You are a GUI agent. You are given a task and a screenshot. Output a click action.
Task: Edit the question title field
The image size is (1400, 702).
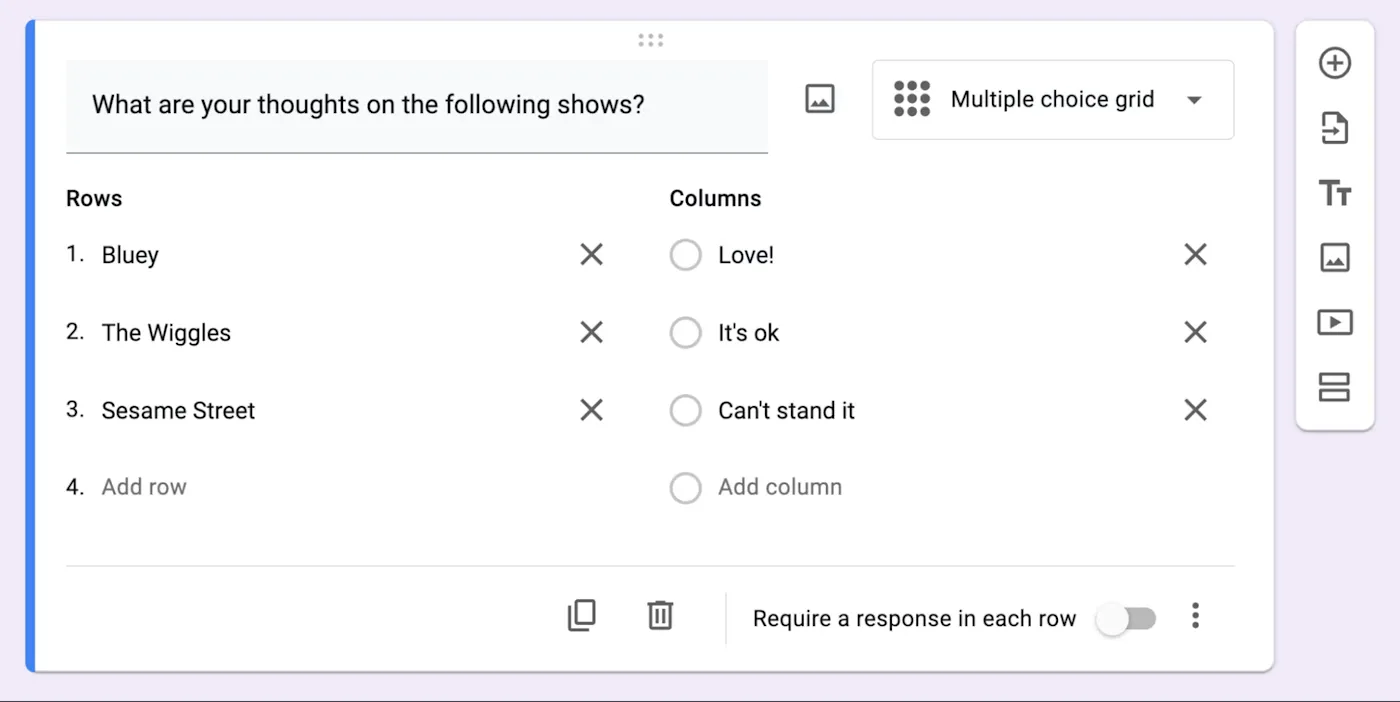(x=417, y=106)
